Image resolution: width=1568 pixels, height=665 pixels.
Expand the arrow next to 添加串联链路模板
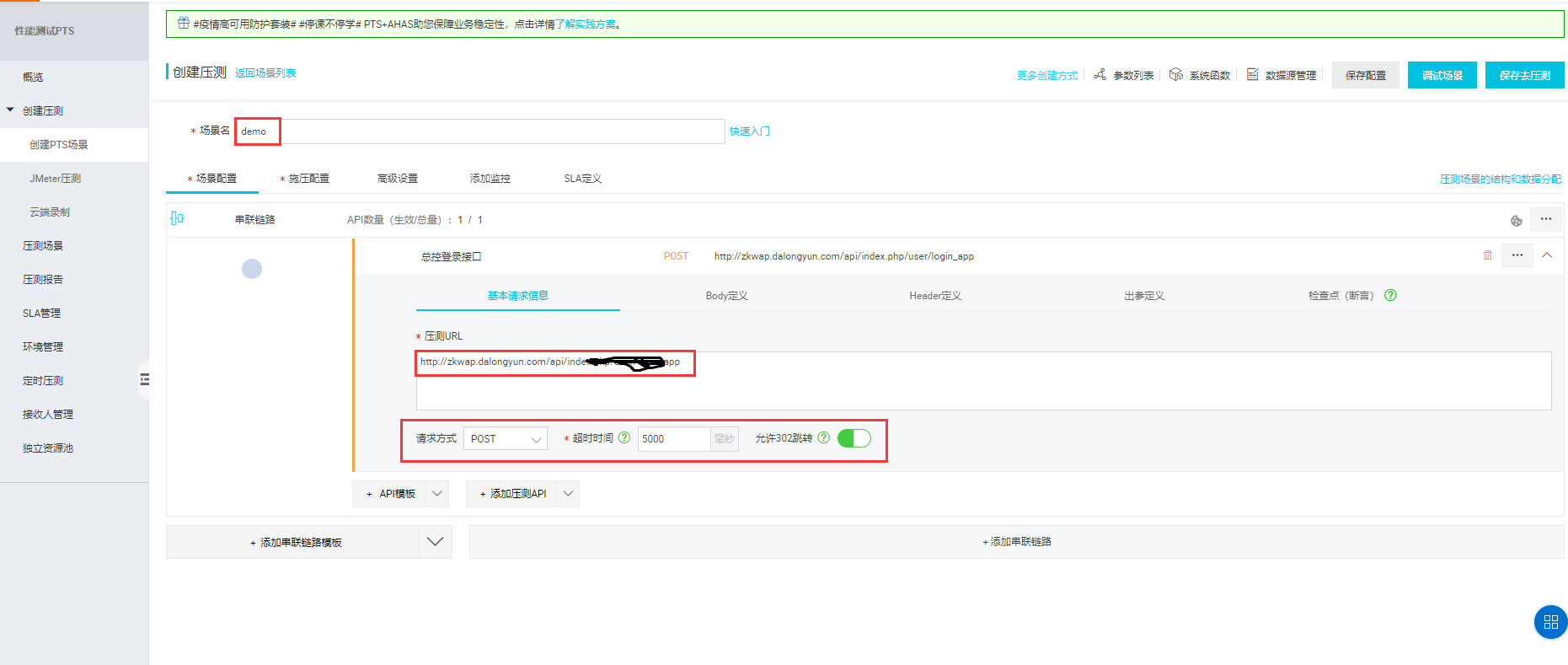tap(435, 542)
